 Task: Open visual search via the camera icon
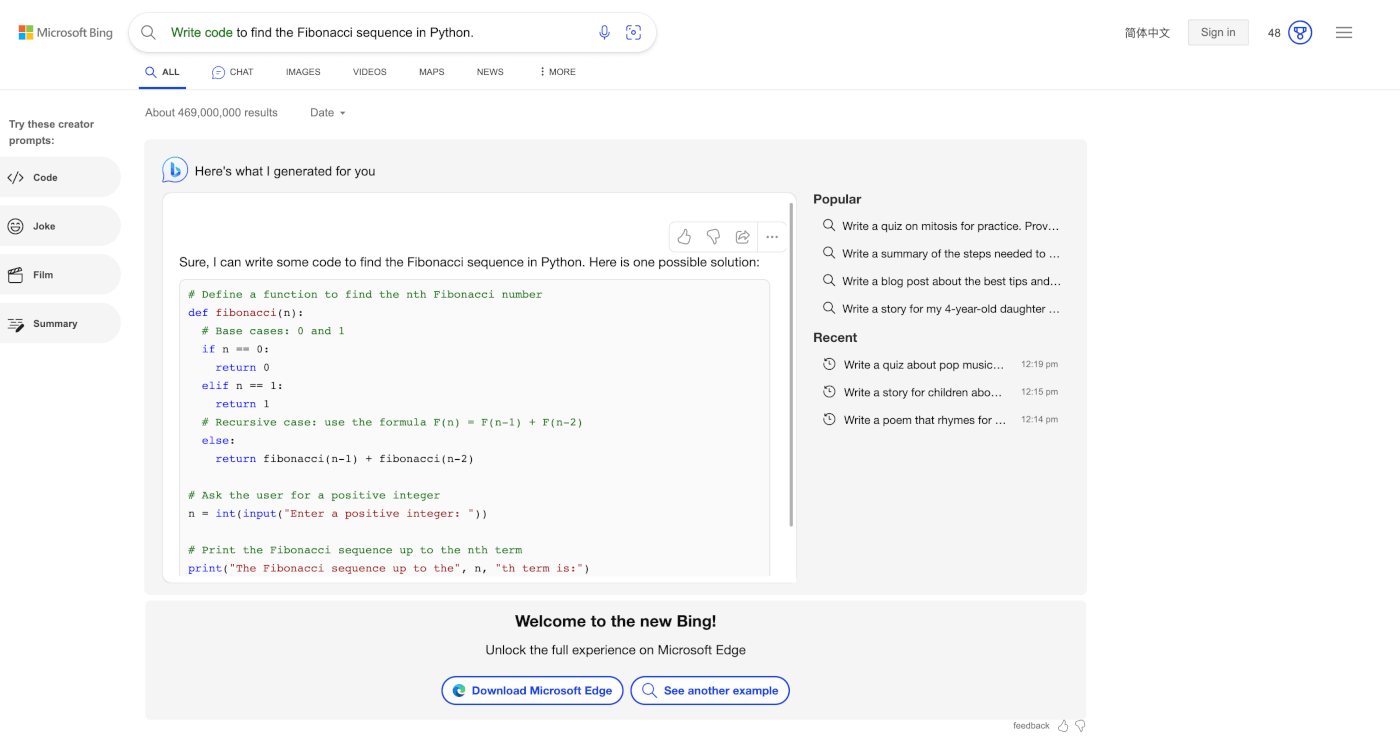[x=634, y=32]
